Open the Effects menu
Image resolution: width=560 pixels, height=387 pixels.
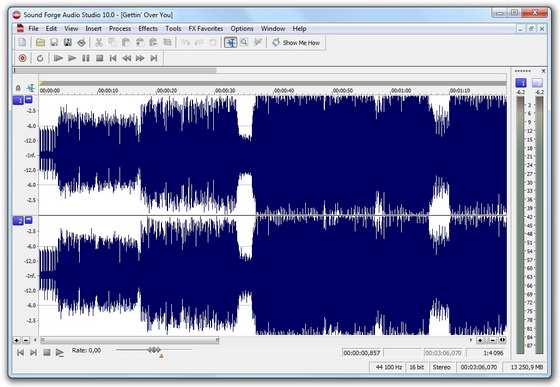[x=148, y=29]
